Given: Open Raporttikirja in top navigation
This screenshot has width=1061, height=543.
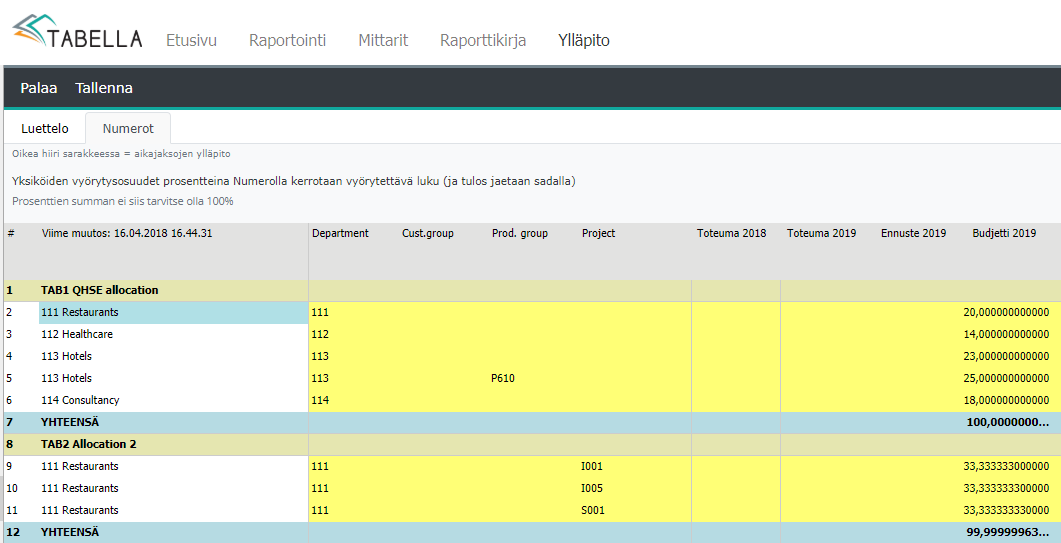Looking at the screenshot, I should 483,41.
